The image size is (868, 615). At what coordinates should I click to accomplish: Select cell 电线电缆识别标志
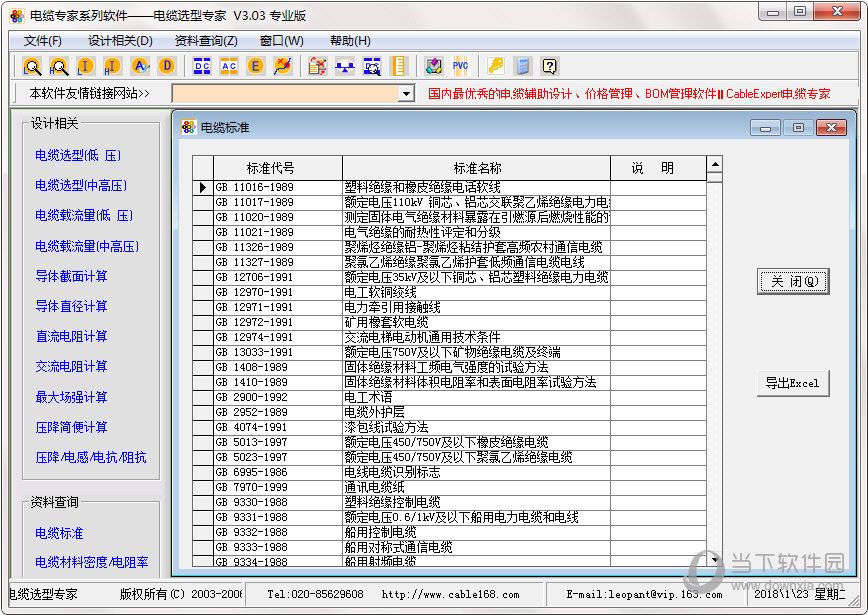click(x=477, y=472)
